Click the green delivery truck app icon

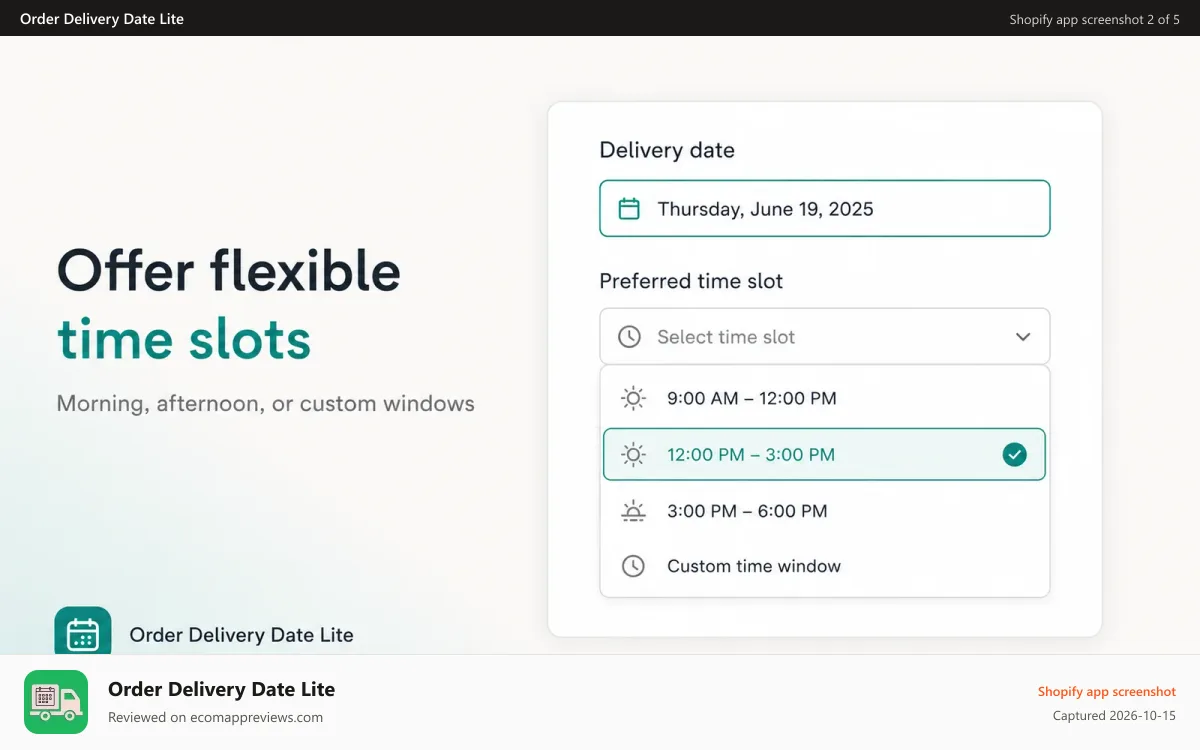[x=56, y=702]
